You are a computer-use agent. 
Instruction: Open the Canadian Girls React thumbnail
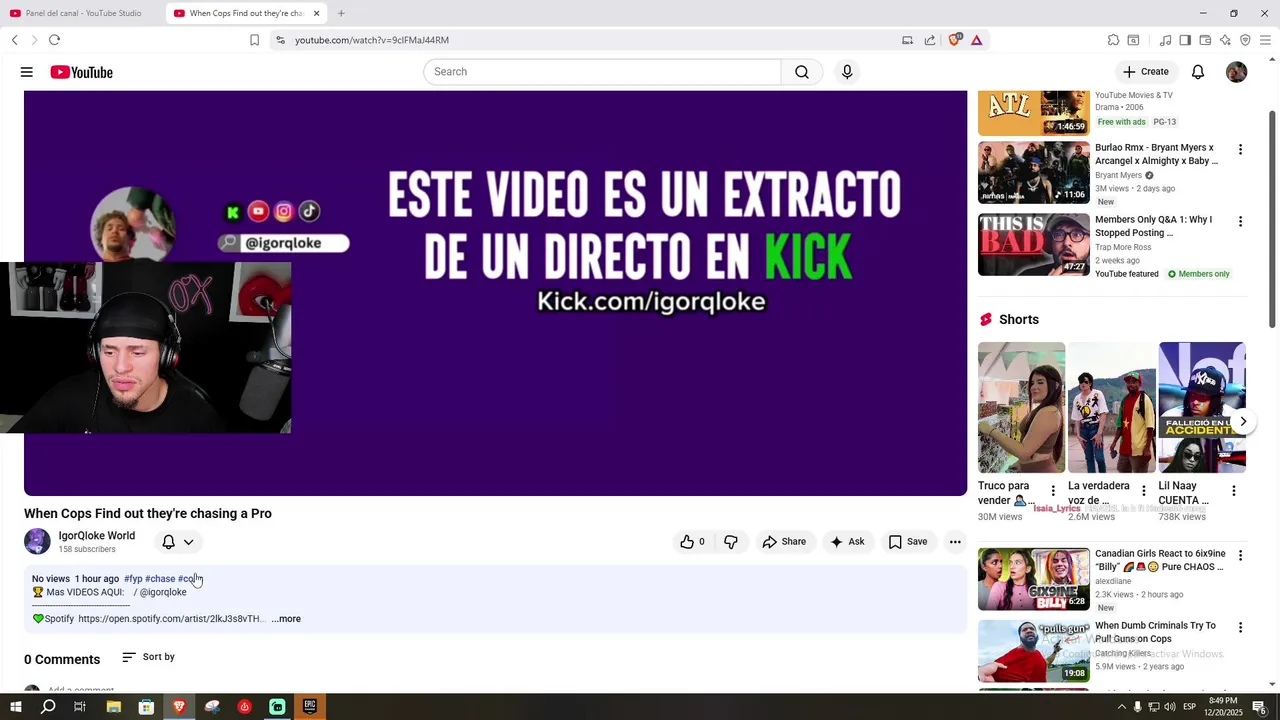click(x=1034, y=578)
